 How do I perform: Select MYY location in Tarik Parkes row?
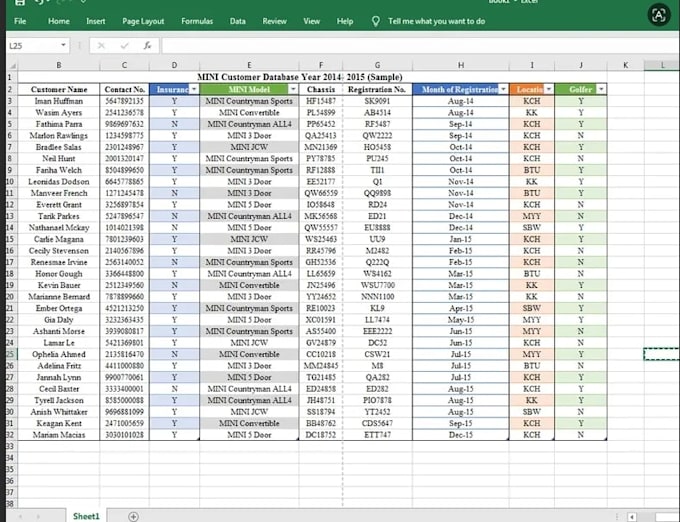point(532,216)
